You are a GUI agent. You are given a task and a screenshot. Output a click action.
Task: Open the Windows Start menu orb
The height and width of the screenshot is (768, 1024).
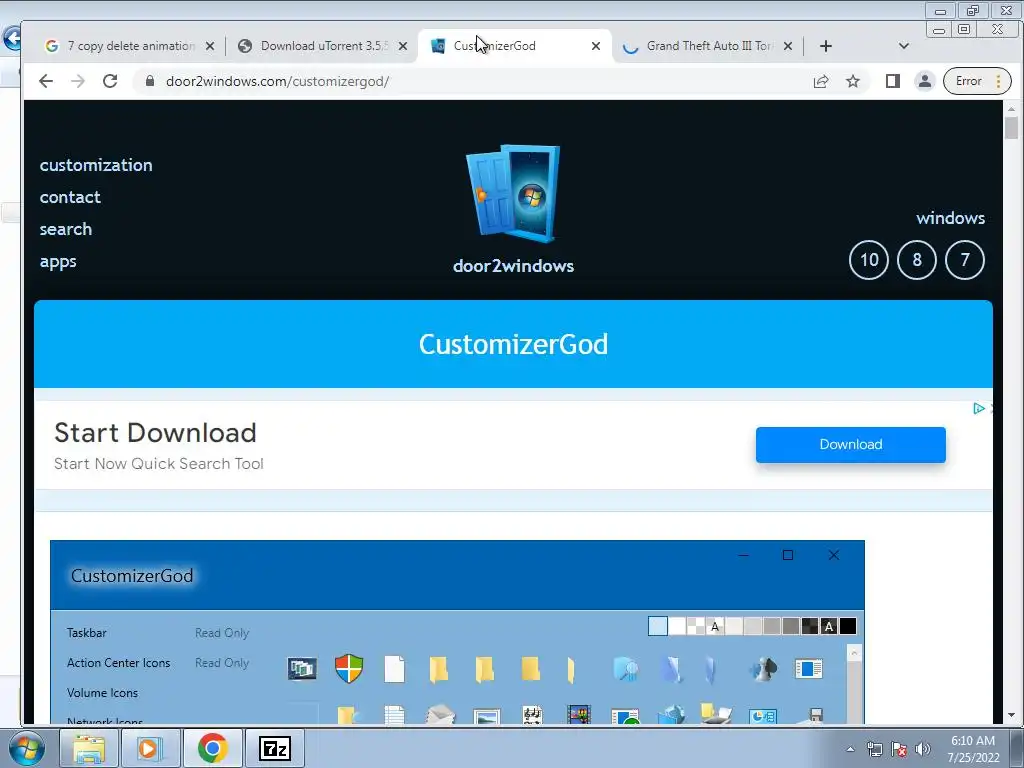coord(27,748)
